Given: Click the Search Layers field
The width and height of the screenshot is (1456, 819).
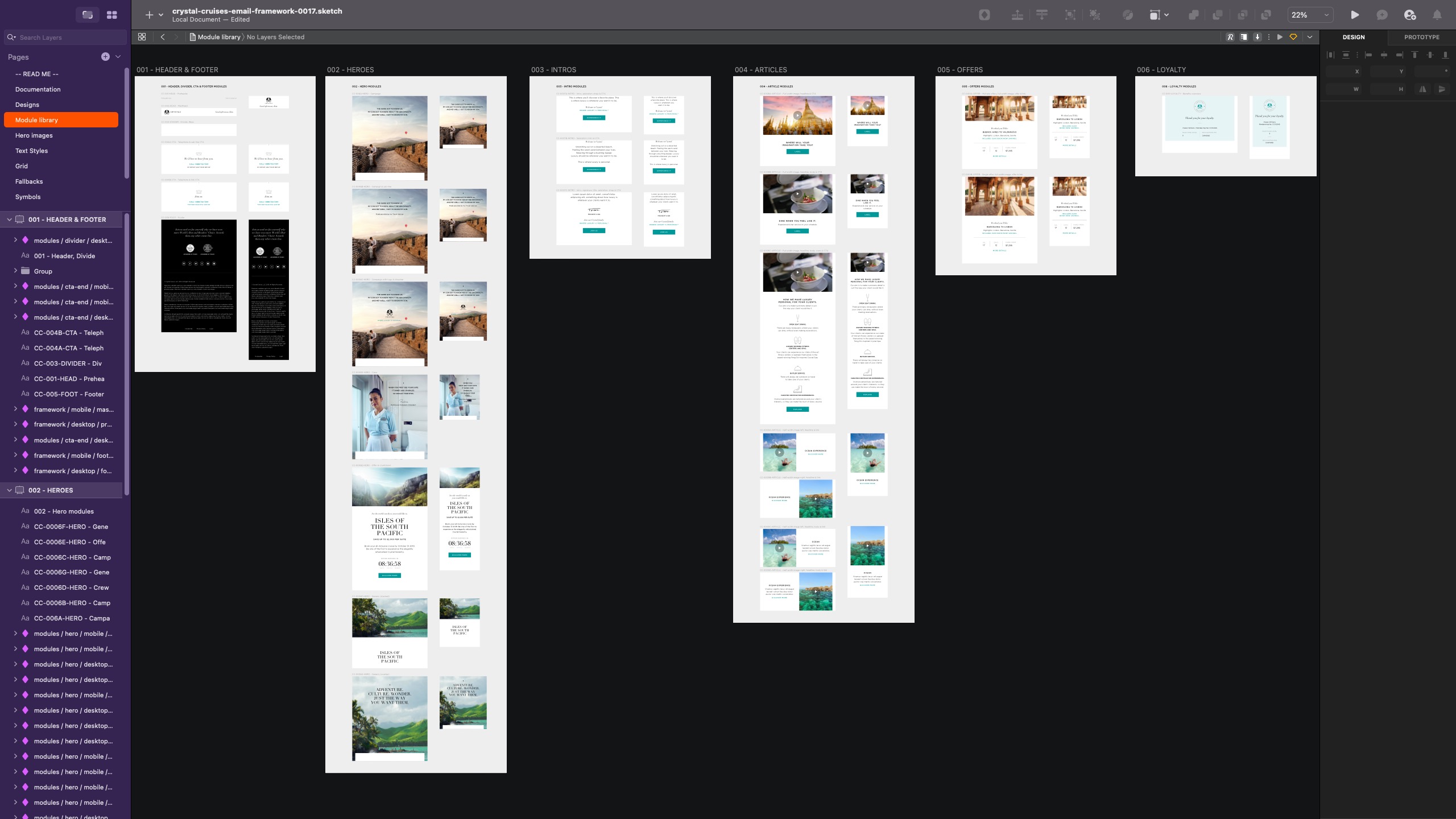Looking at the screenshot, I should 65,38.
